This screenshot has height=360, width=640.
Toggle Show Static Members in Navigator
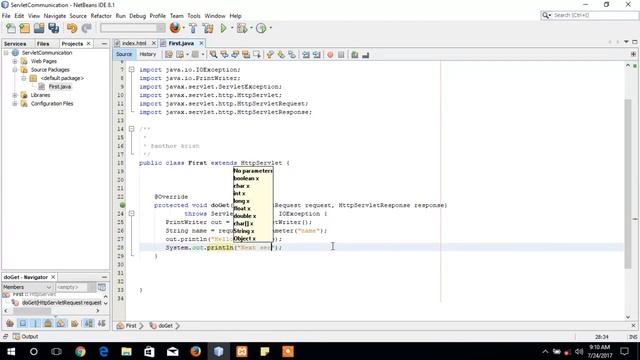coord(35,323)
